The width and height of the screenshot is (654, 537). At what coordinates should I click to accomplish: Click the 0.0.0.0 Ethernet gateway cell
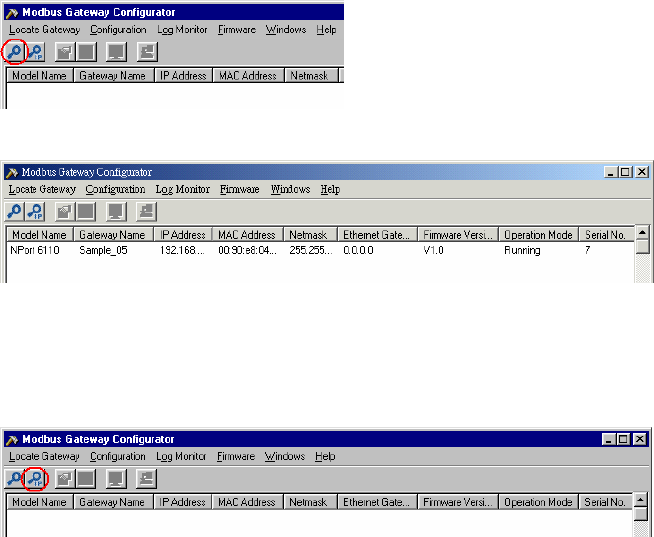click(358, 250)
